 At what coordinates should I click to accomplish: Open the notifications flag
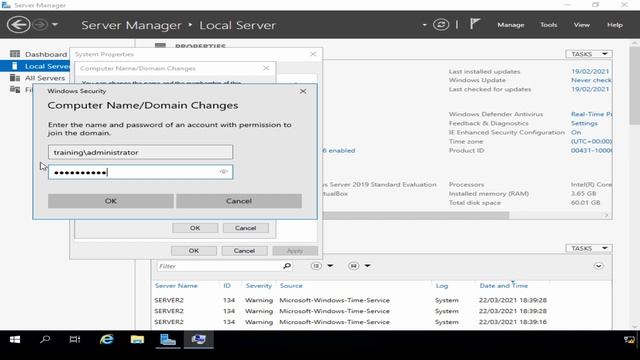[x=474, y=24]
